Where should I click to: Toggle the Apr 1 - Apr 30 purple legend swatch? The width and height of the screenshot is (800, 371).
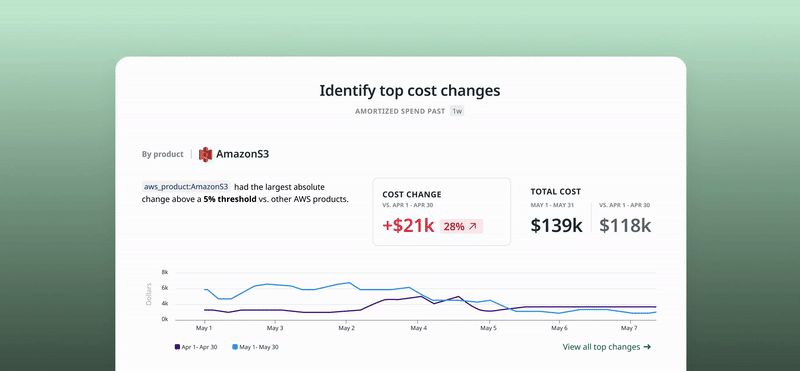tap(177, 347)
